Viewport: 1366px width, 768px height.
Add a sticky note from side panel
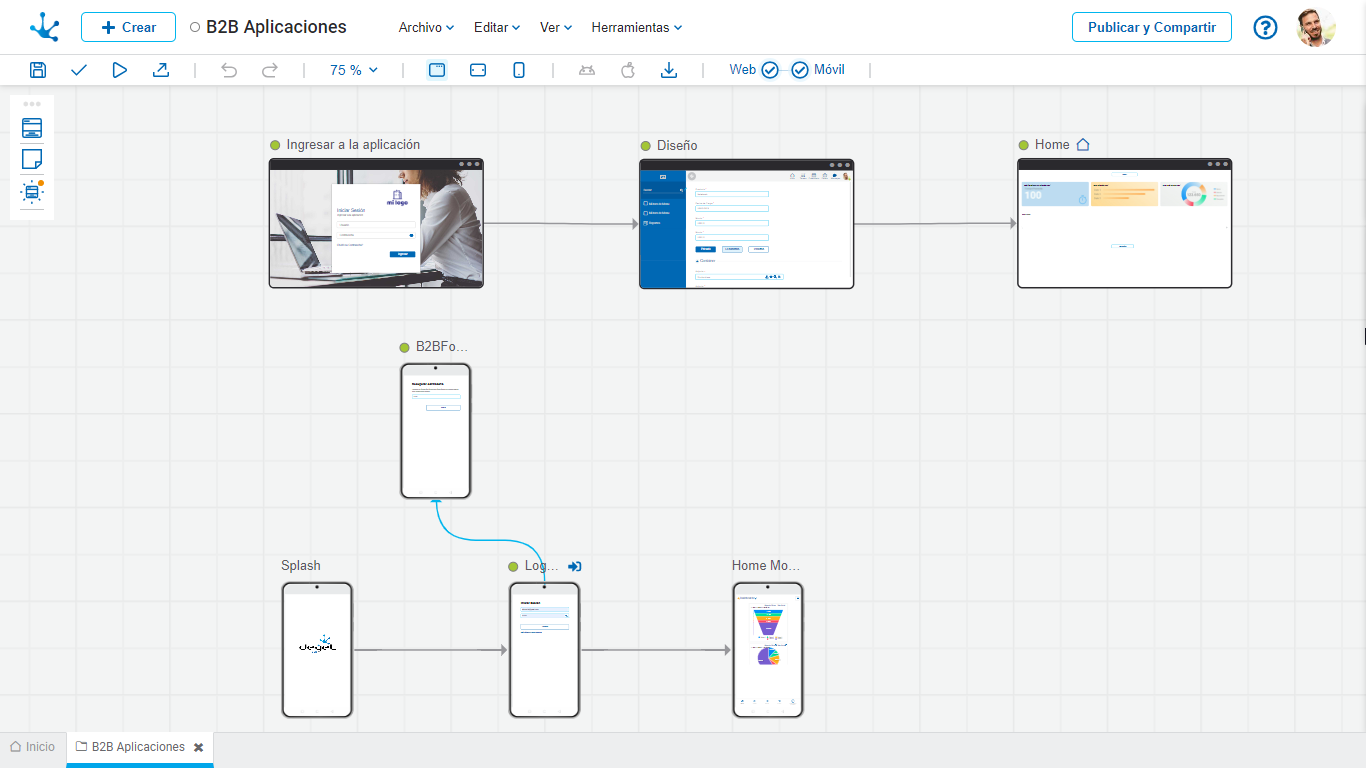(32, 159)
